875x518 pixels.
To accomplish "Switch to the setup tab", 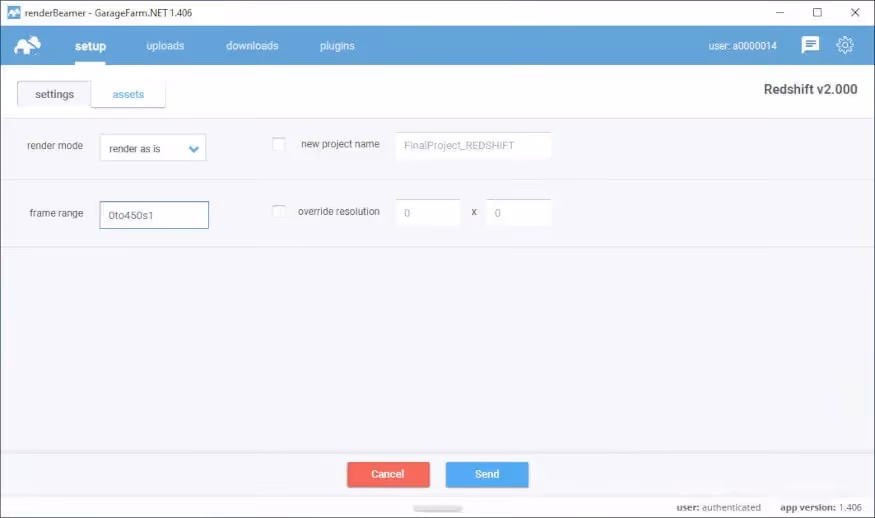I will click(90, 46).
